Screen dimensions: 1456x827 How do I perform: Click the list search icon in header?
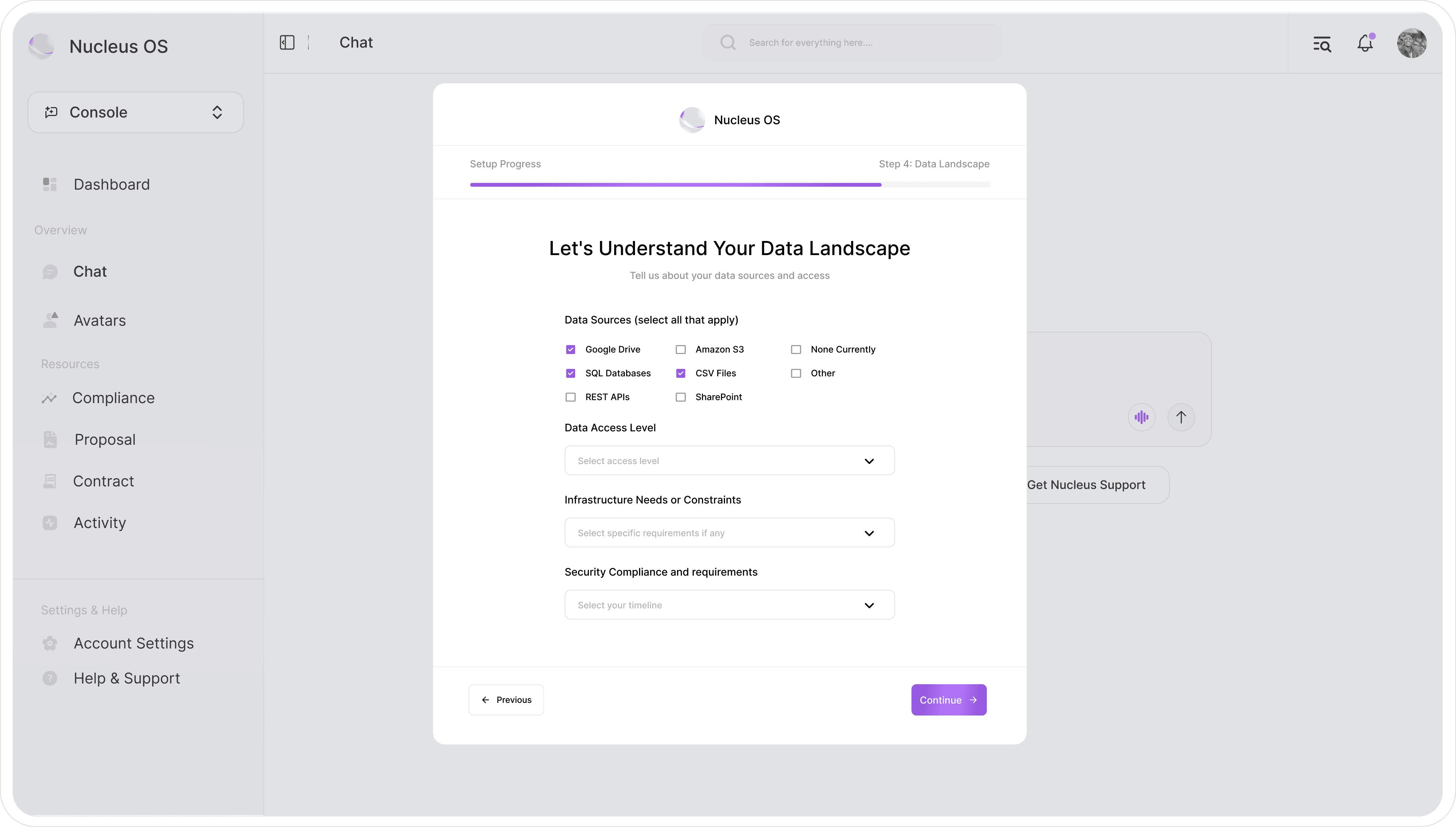(x=1322, y=44)
